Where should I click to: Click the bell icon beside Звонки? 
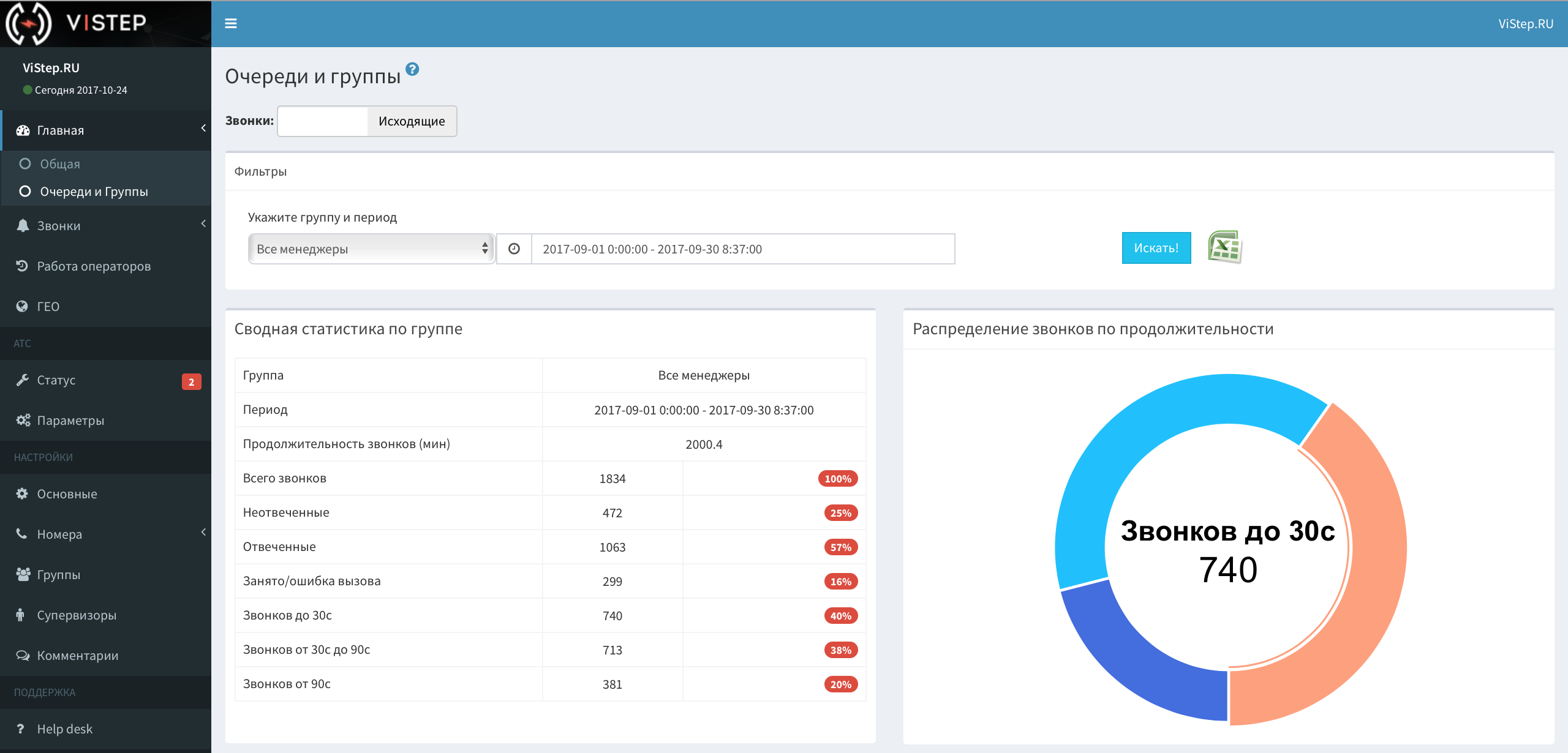(23, 226)
